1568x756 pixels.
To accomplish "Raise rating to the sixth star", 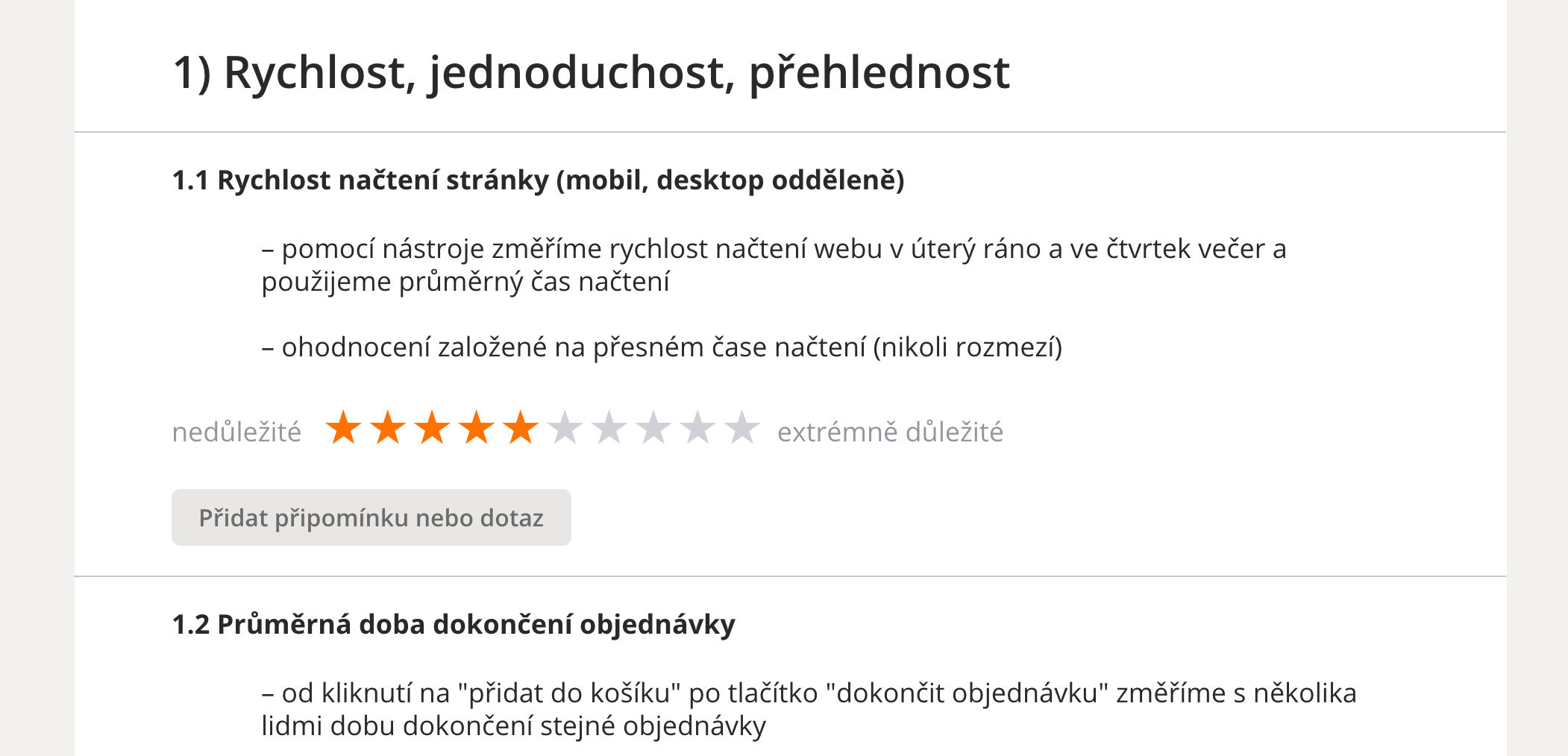I will [565, 428].
